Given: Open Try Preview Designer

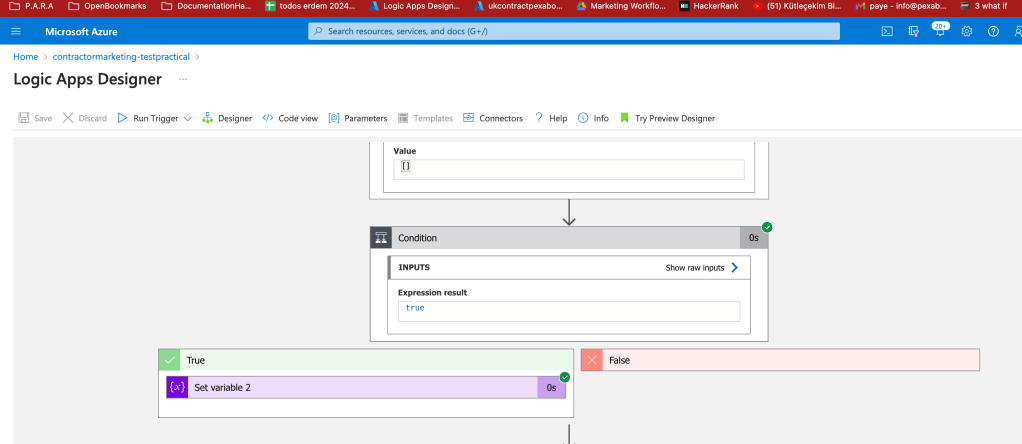Looking at the screenshot, I should click(667, 118).
